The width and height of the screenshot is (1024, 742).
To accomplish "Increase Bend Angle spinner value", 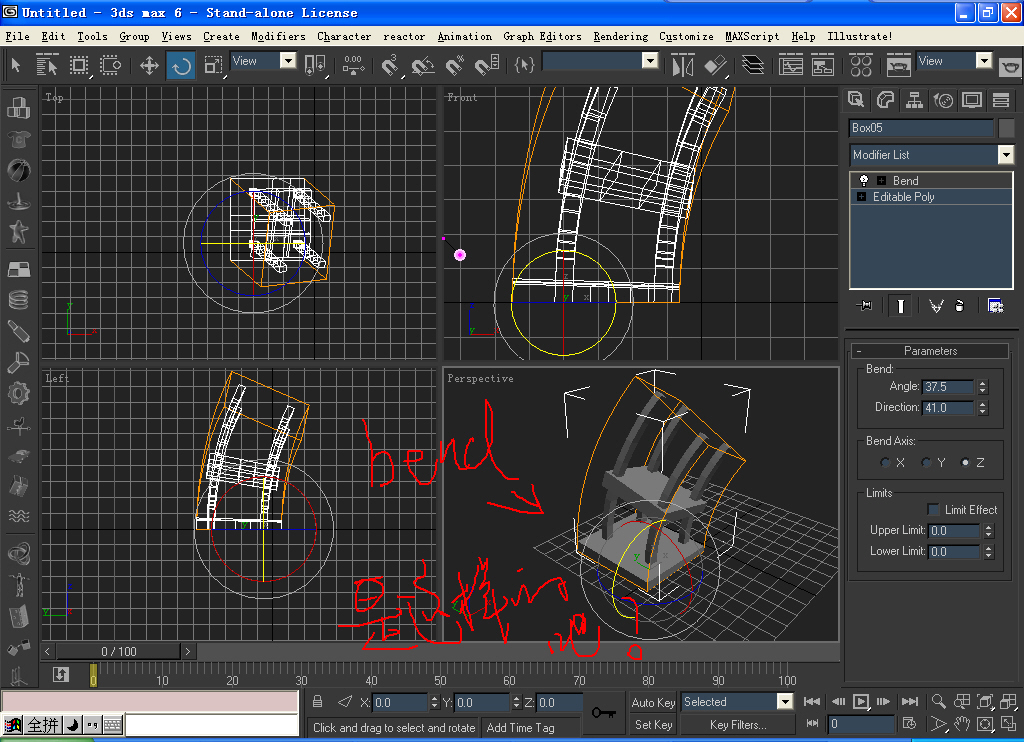I will pos(982,383).
